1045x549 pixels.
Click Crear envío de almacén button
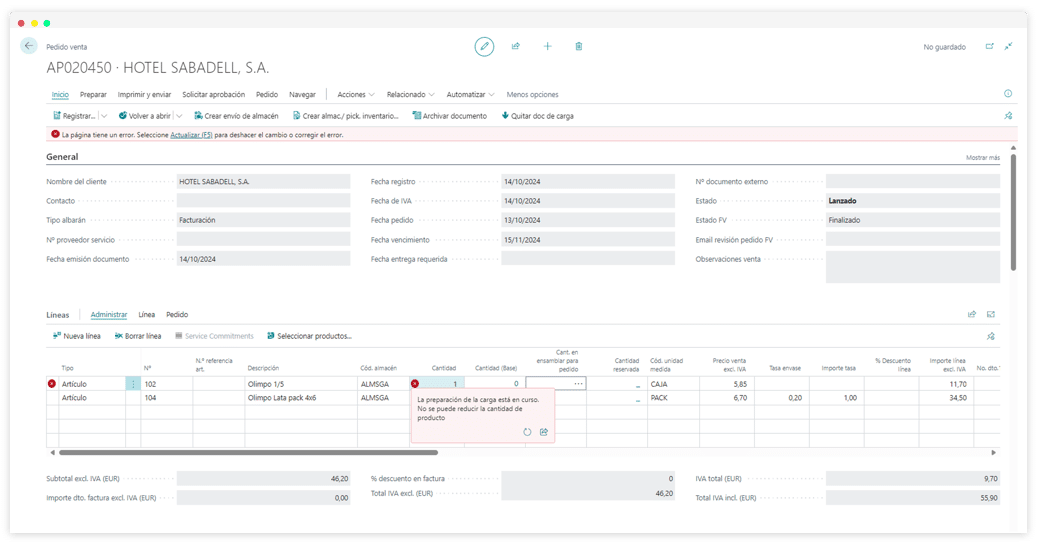[236, 116]
